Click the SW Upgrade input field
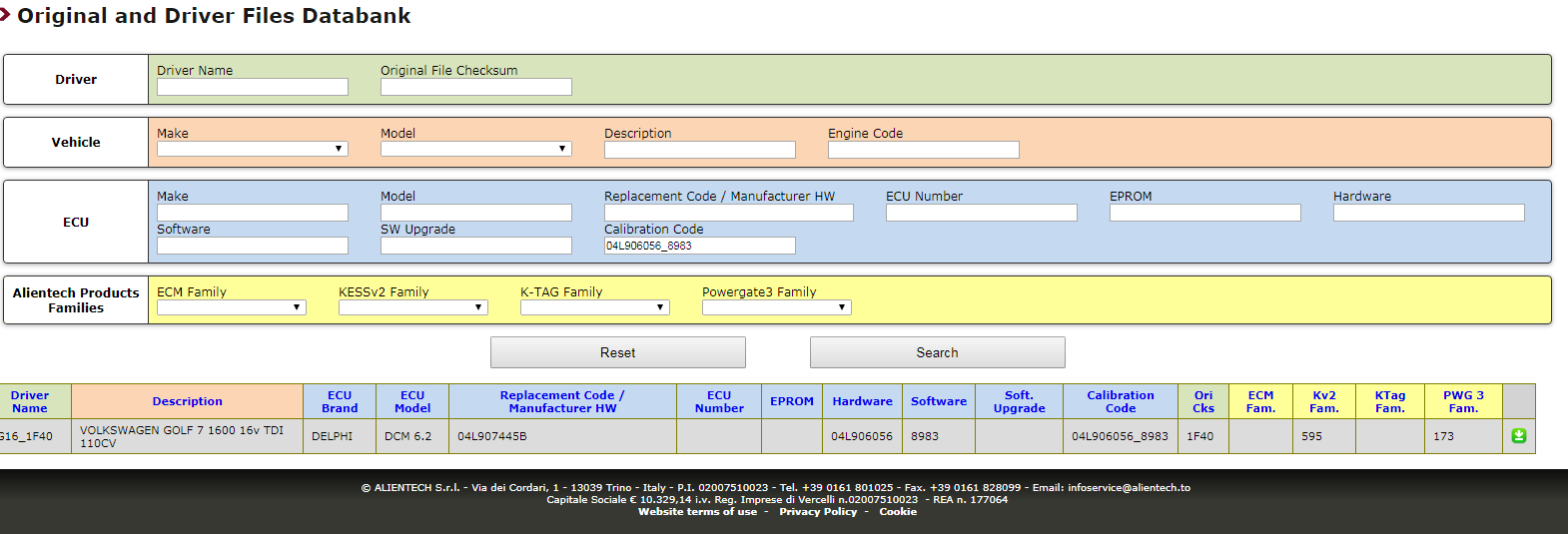This screenshot has height=534, width=1568. pos(476,246)
